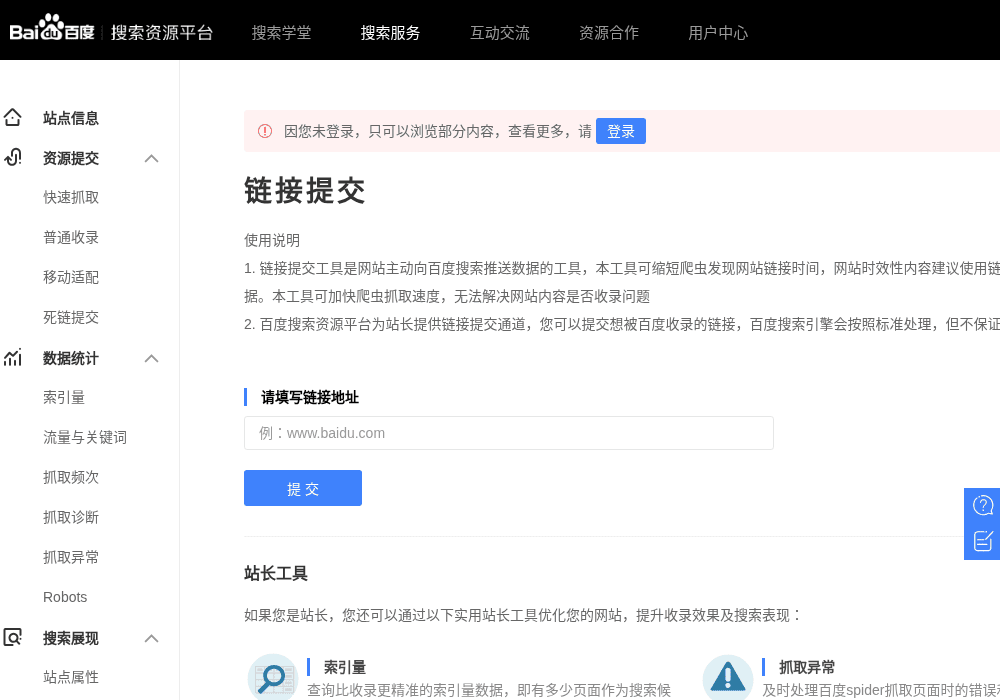Open 抓取诊断 in the sidebar
Viewport: 1000px width, 700px height.
pos(71,517)
